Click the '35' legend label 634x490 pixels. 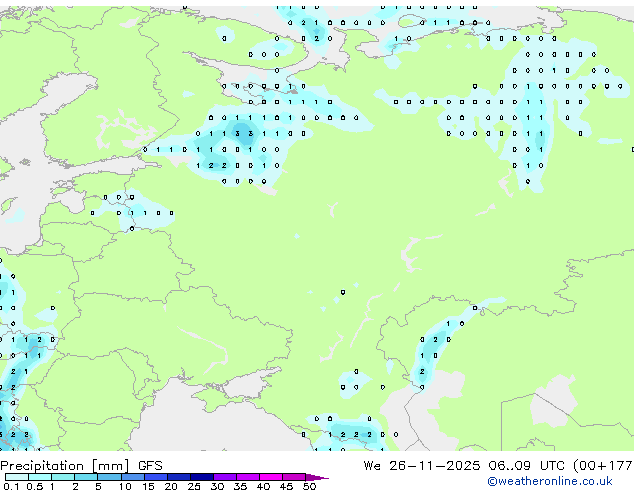tap(241, 486)
